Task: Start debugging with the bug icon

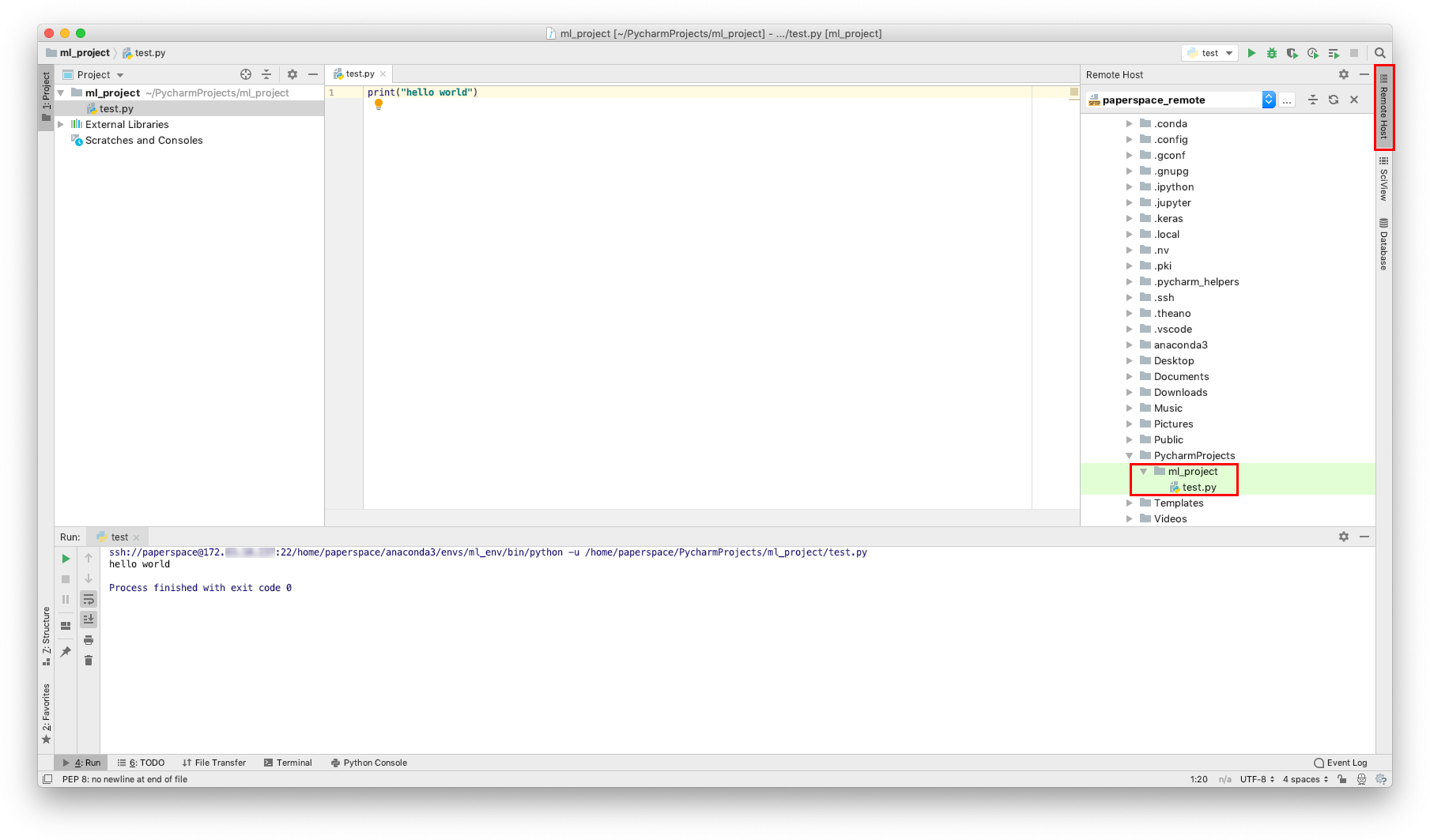Action: 1272,53
